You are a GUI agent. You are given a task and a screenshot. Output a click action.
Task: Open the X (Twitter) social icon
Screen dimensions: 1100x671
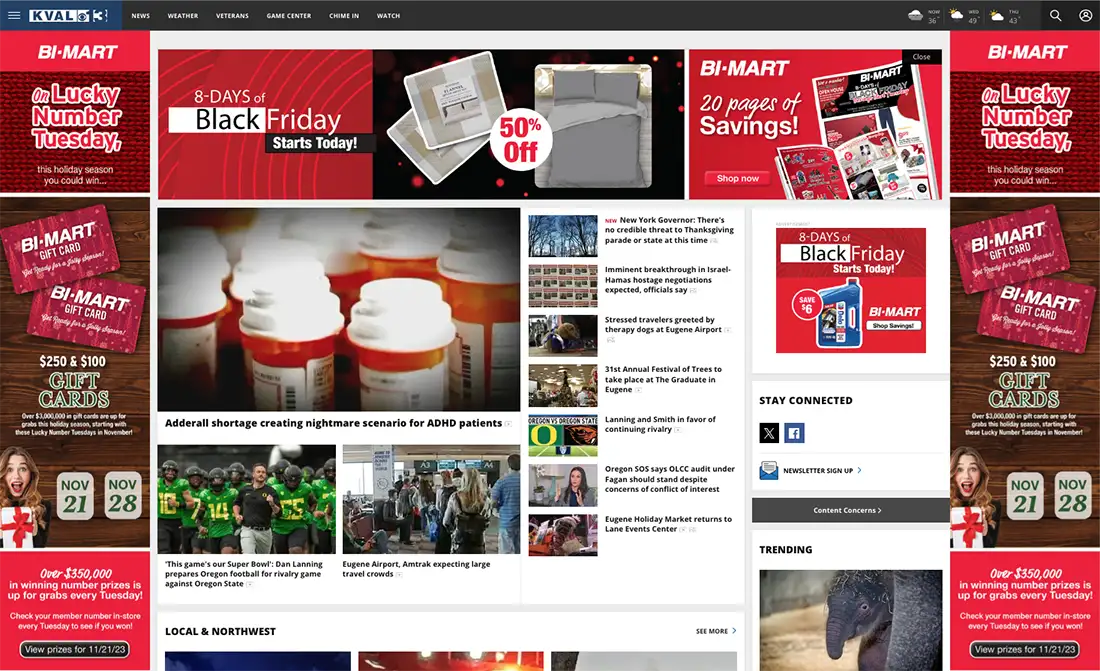coord(769,433)
